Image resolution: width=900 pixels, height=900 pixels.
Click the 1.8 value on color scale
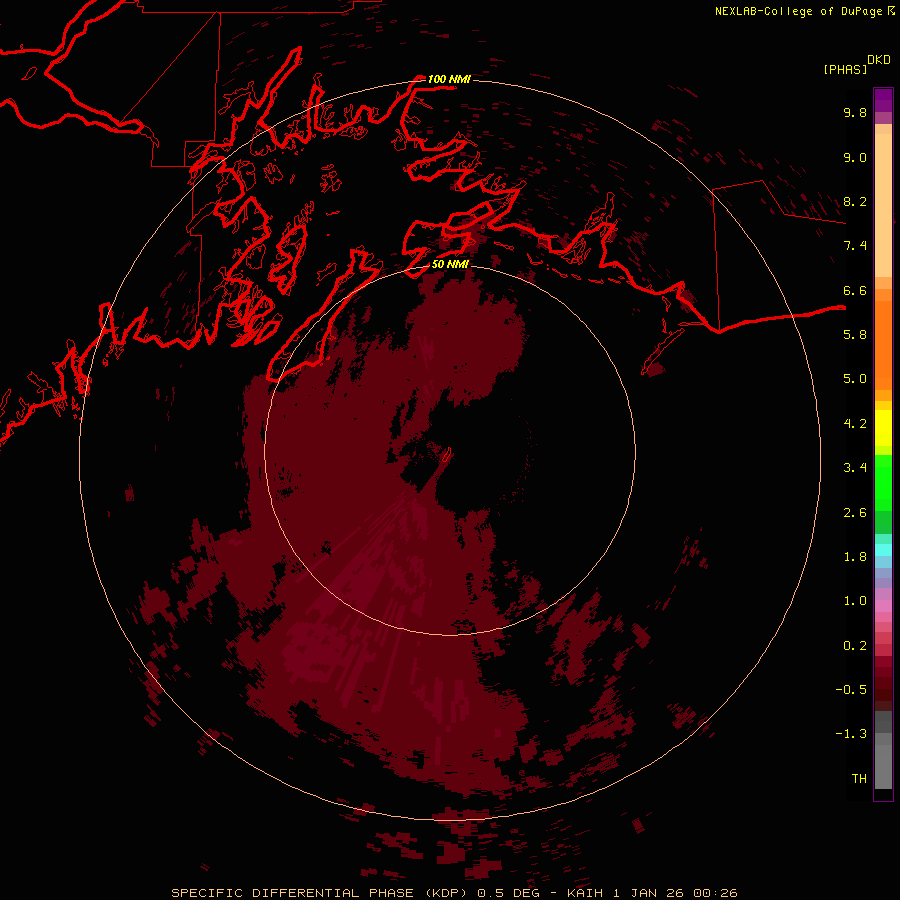point(855,557)
